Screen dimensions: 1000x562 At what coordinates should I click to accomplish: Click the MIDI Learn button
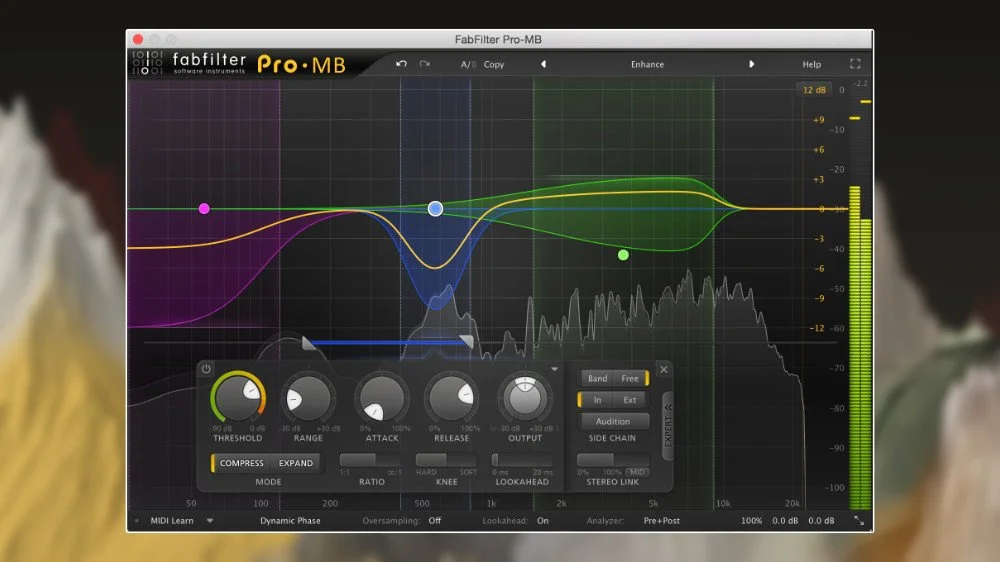[x=172, y=521]
